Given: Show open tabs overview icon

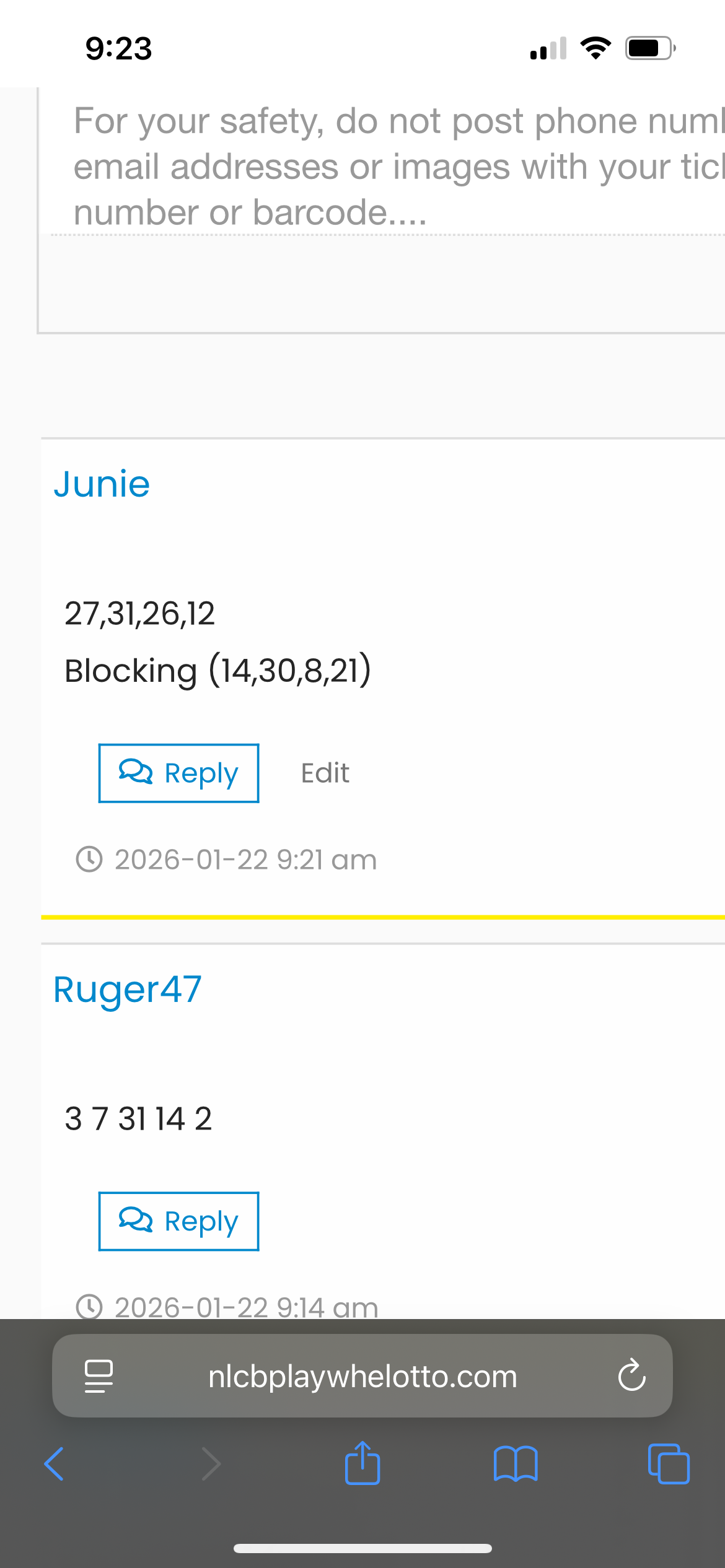Looking at the screenshot, I should tap(668, 1464).
